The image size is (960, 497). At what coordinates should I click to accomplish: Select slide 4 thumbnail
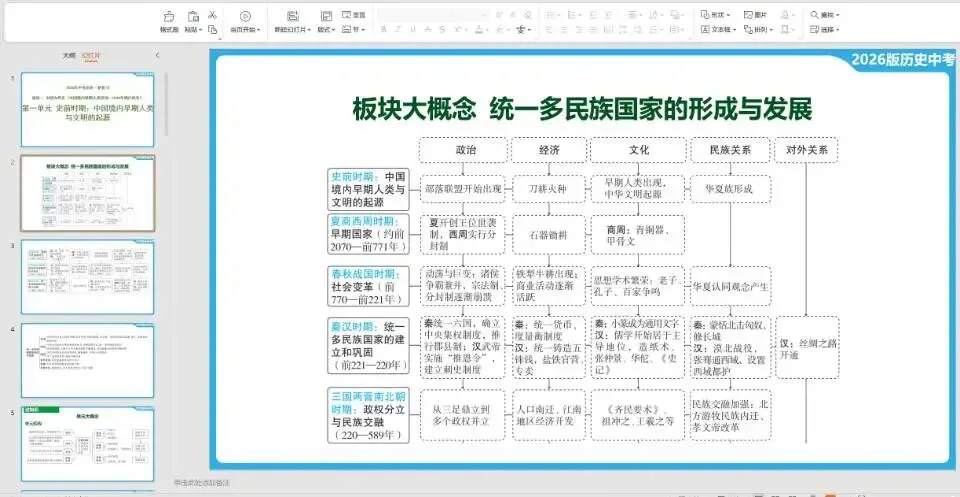point(88,361)
